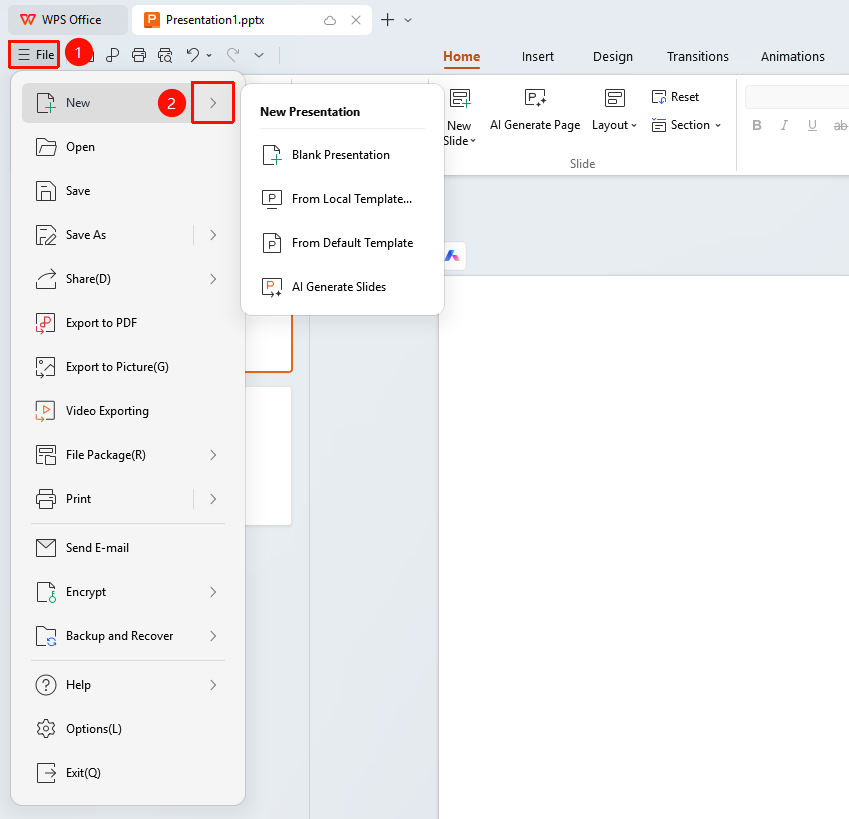
Task: Click the Print icon in quick access toolbar
Action: tap(139, 55)
